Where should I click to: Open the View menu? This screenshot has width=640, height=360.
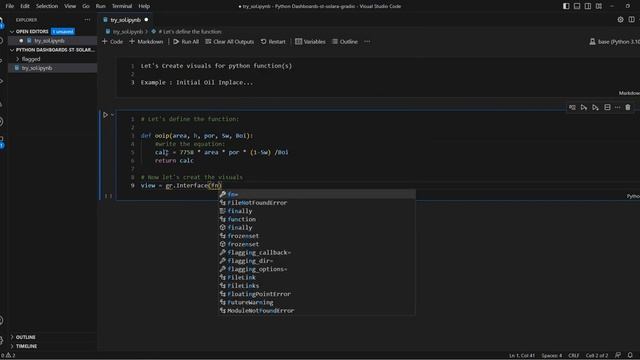point(70,6)
